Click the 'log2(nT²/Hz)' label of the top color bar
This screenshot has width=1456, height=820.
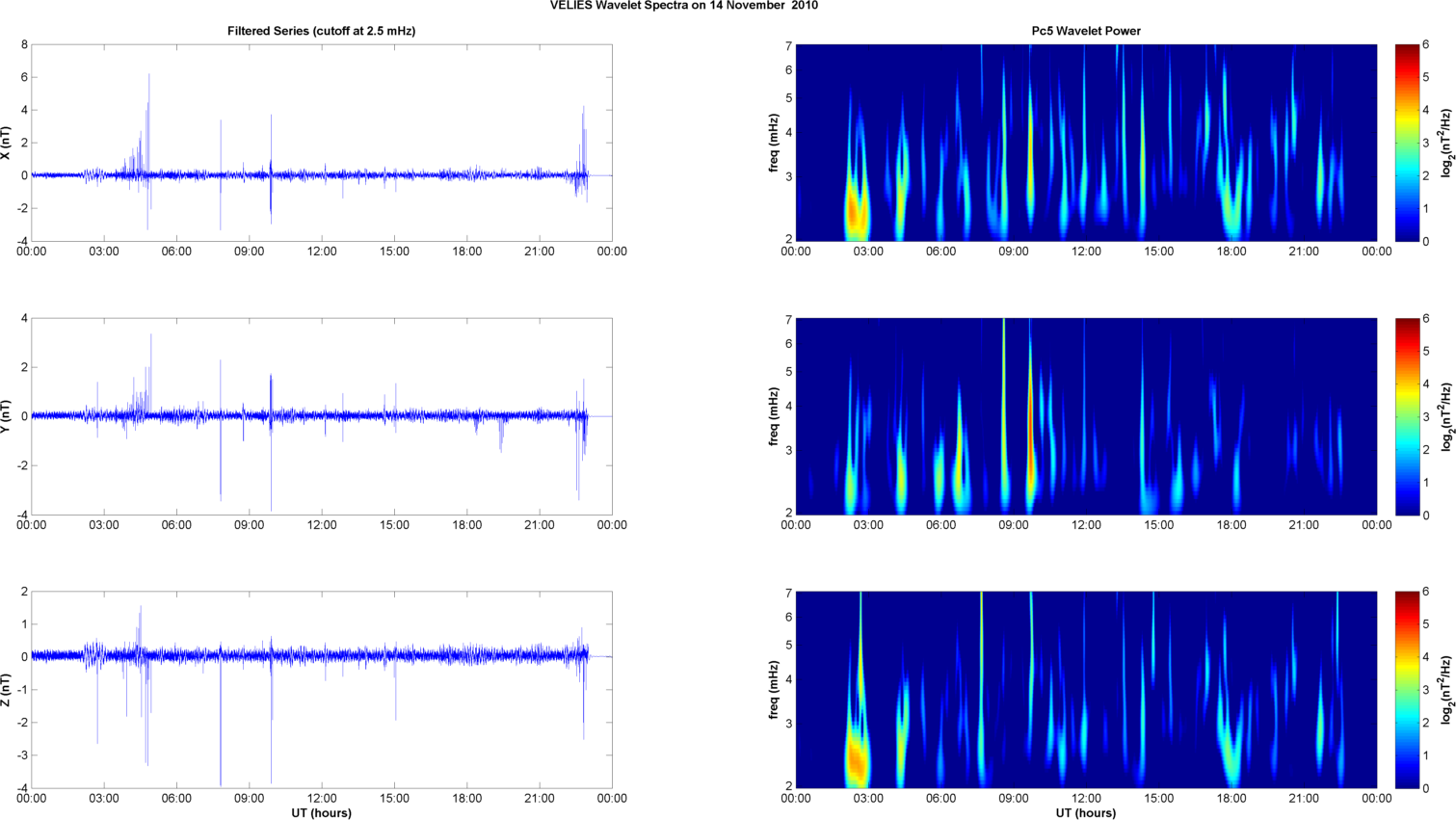click(x=1447, y=143)
